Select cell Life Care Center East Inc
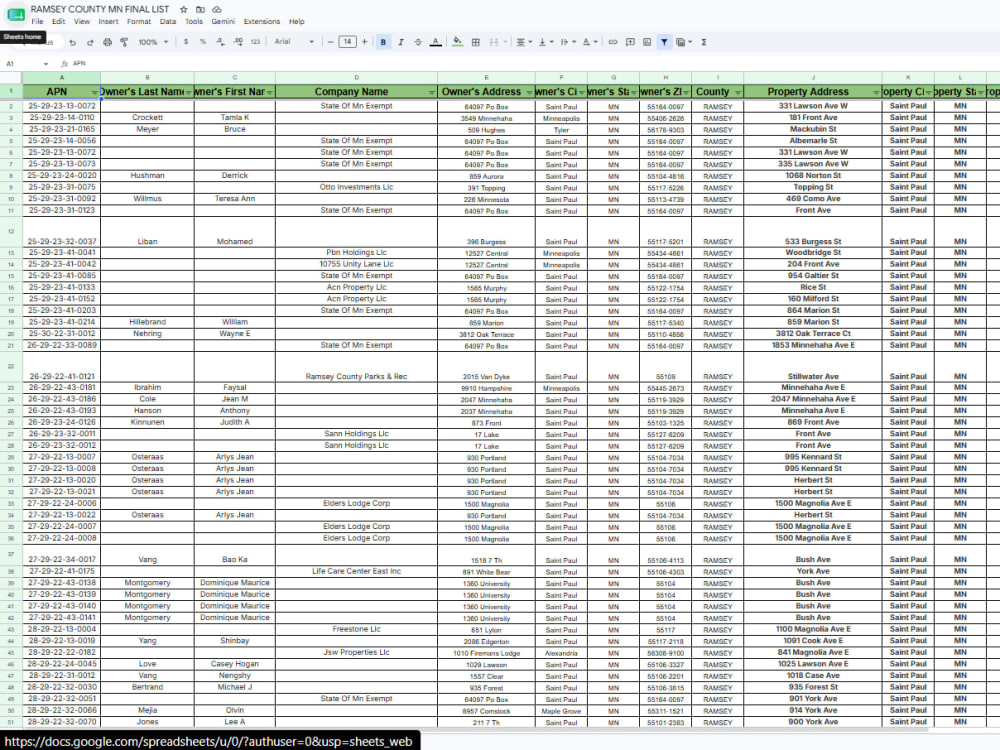The width and height of the screenshot is (1000, 750). 357,571
